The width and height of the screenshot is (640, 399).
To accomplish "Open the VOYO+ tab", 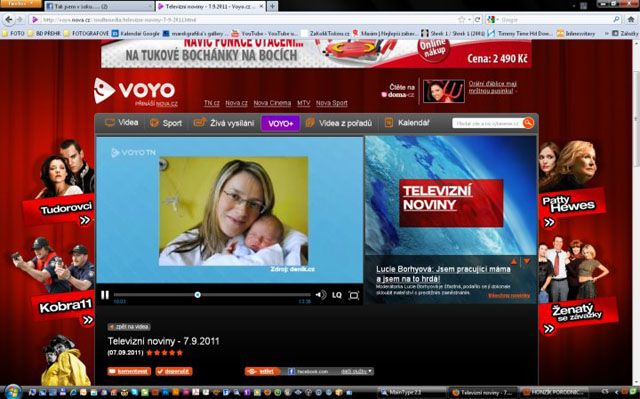I will 280,123.
